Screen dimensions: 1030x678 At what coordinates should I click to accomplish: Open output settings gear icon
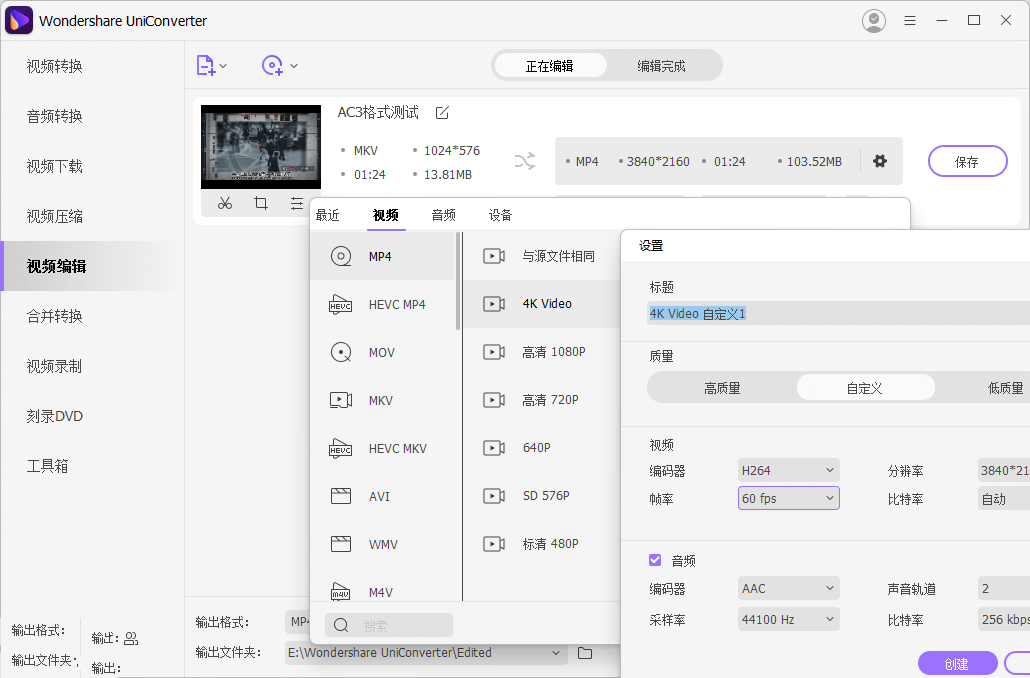tap(880, 161)
